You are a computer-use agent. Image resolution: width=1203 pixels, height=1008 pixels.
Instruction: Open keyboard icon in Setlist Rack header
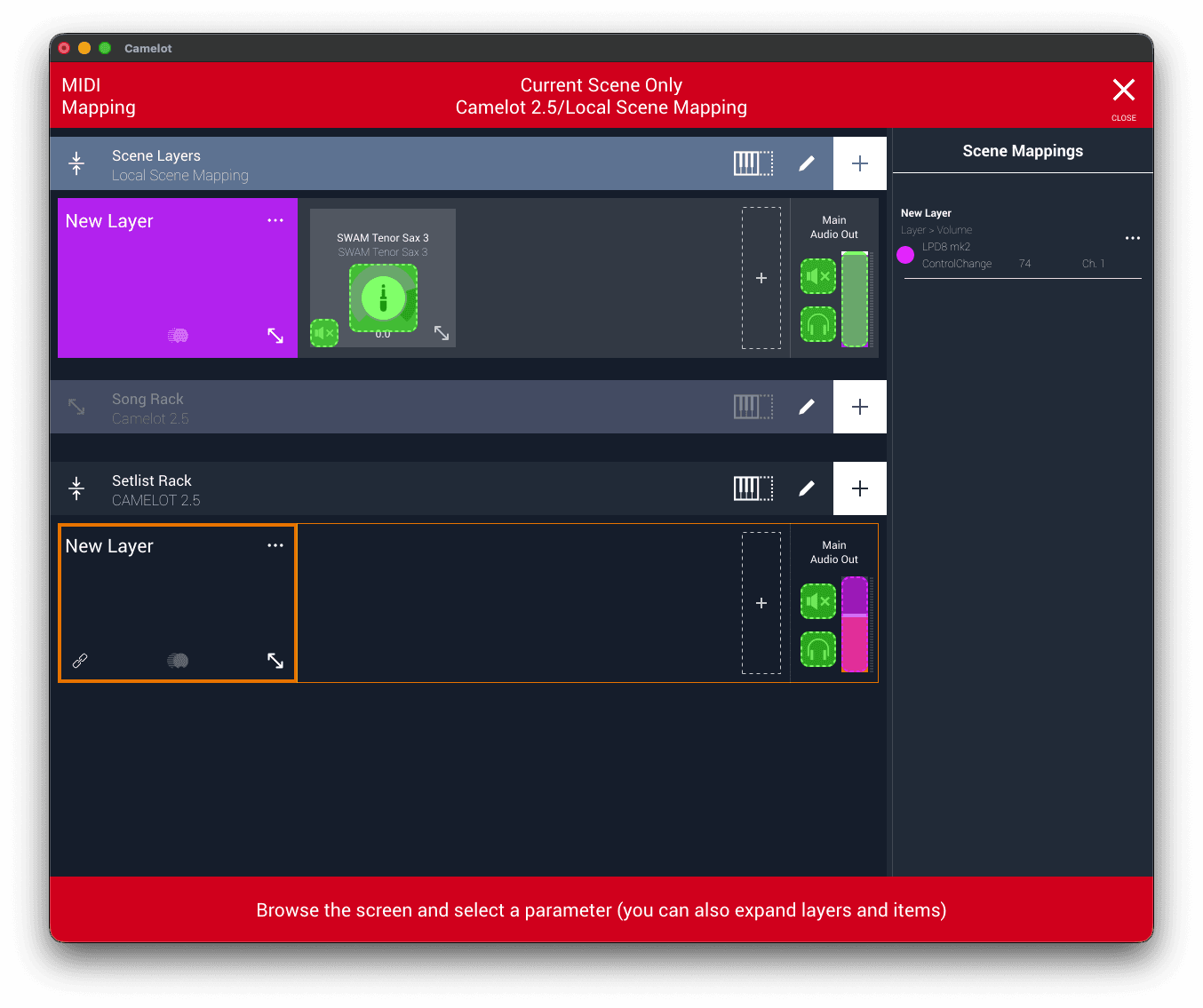click(x=753, y=488)
